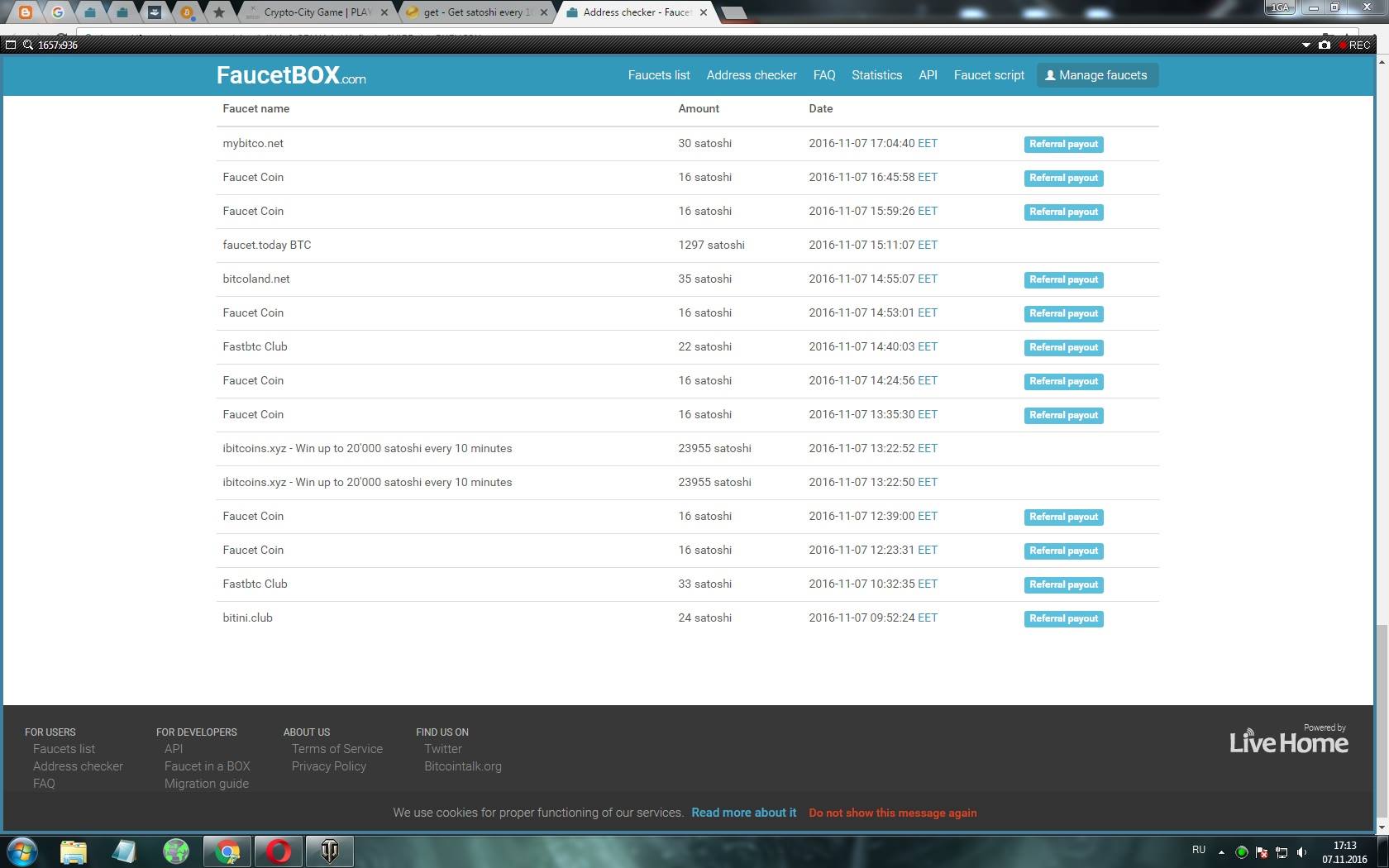The height and width of the screenshot is (868, 1389).
Task: Open the 'get - Get satoshi every' tab
Action: (x=476, y=12)
